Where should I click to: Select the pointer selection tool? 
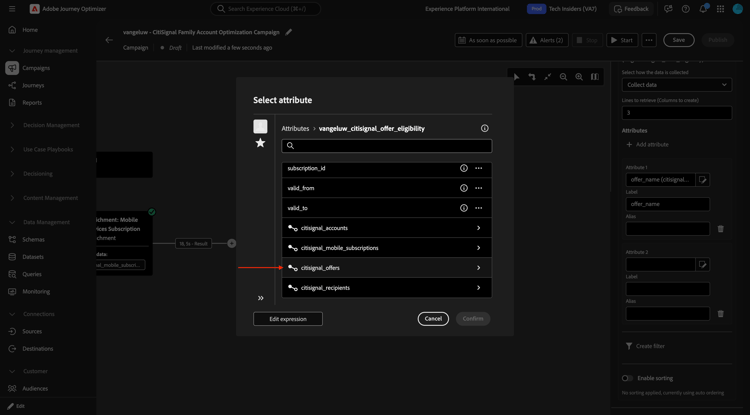pyautogui.click(x=517, y=76)
